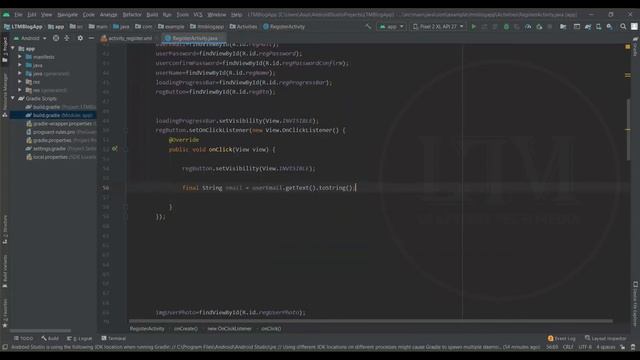Select settings.gradle file
The image size is (640, 360).
click(x=60, y=149)
